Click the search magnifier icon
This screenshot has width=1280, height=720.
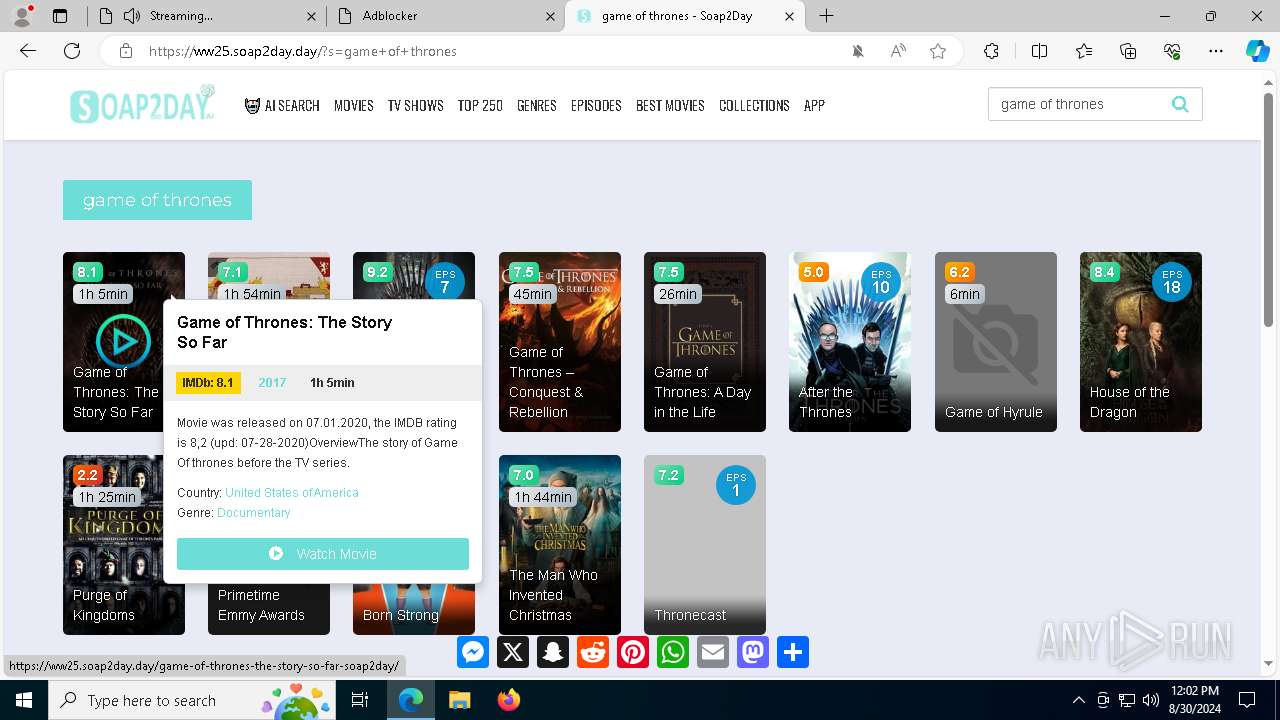(1180, 104)
